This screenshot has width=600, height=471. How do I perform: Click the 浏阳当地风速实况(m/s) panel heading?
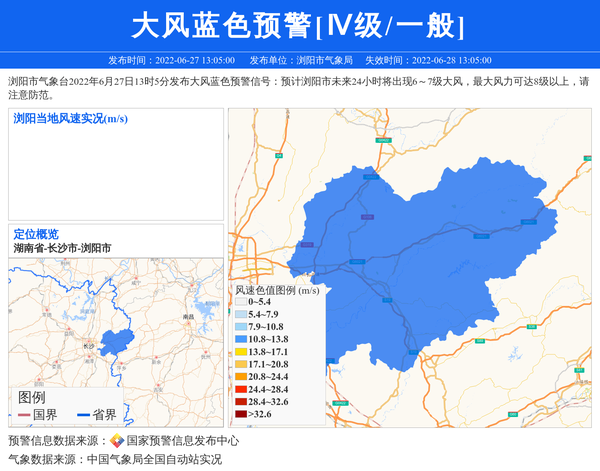(70, 119)
